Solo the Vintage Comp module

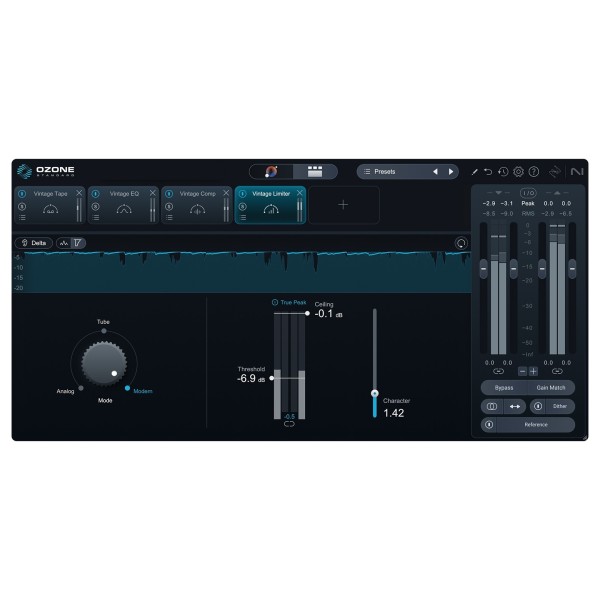169,207
